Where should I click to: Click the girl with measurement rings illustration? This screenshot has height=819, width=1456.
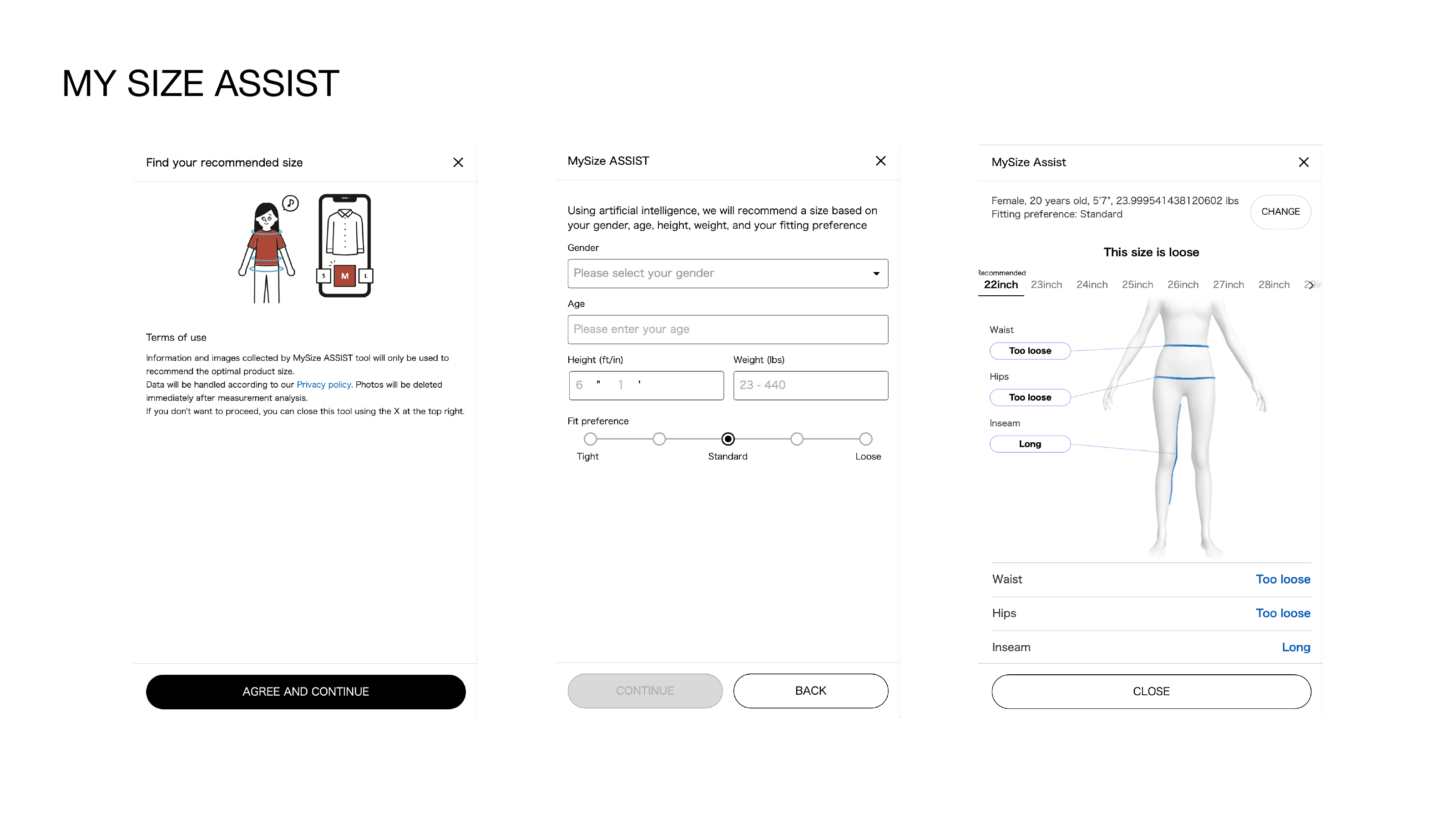(268, 249)
